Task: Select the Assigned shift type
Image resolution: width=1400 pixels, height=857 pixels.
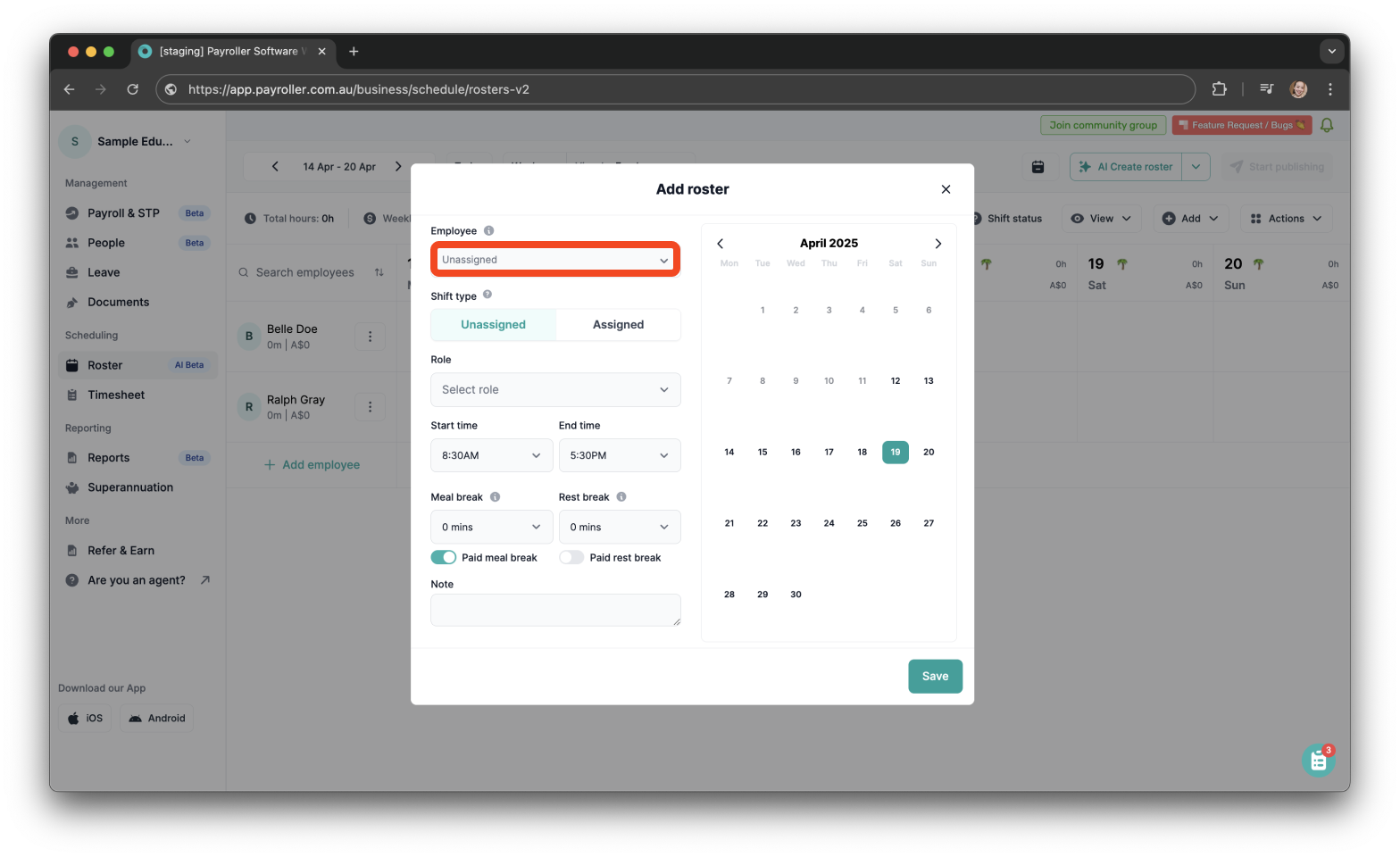Action: tap(618, 325)
